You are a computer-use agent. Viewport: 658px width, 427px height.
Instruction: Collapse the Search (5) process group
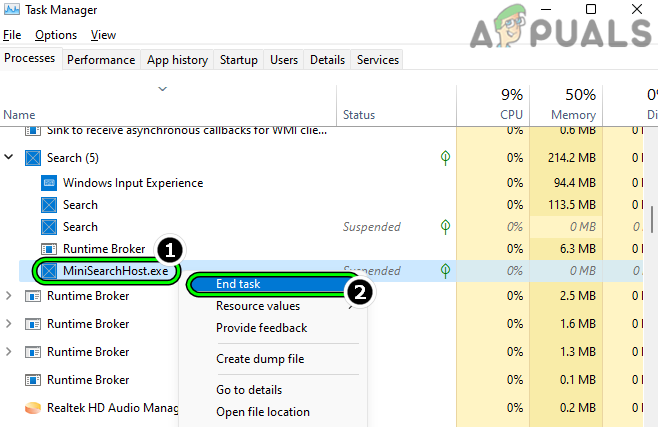8,157
